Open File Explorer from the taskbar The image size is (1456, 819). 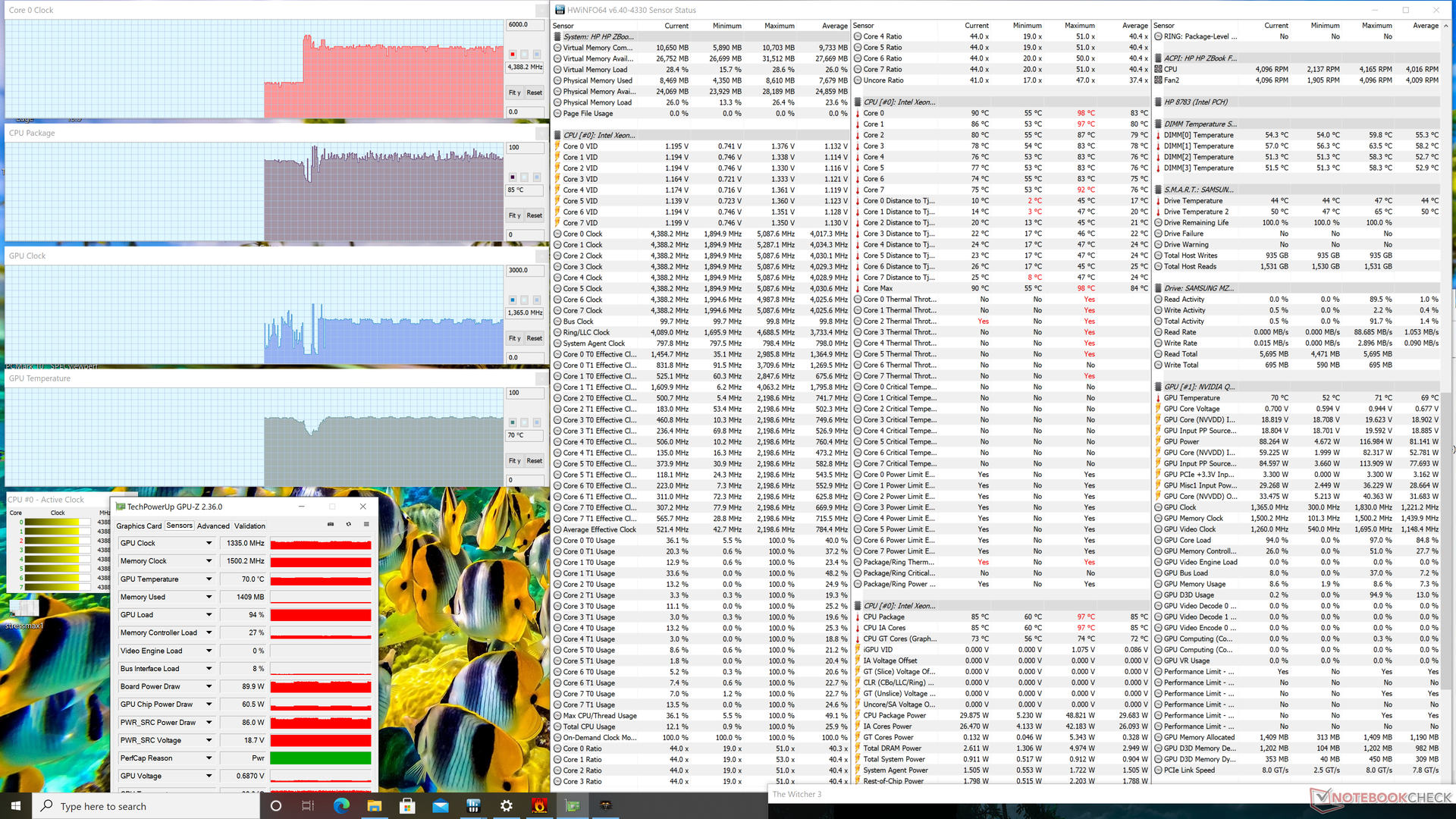tap(375, 805)
